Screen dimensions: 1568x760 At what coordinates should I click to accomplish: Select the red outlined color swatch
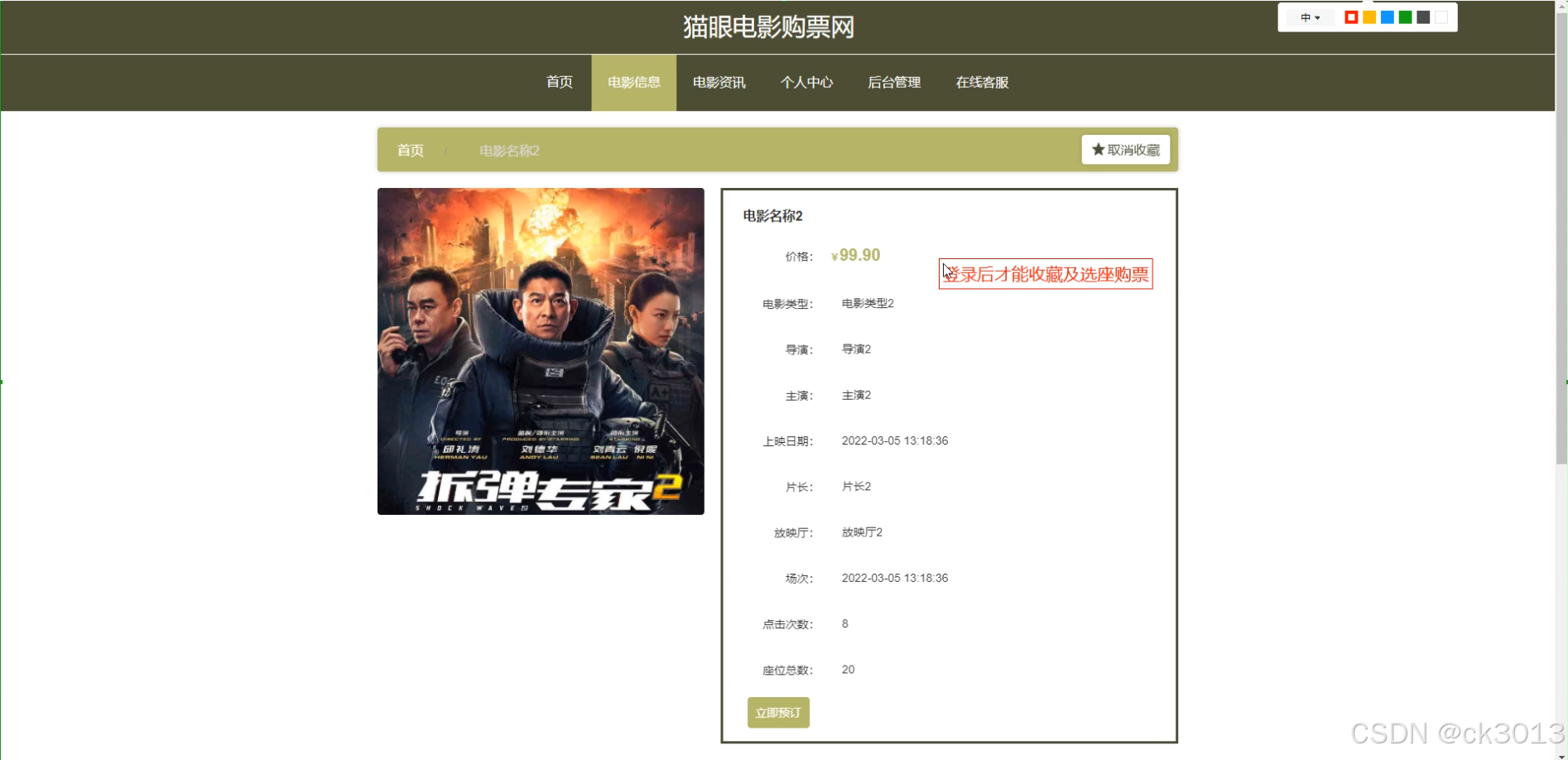tap(1351, 17)
